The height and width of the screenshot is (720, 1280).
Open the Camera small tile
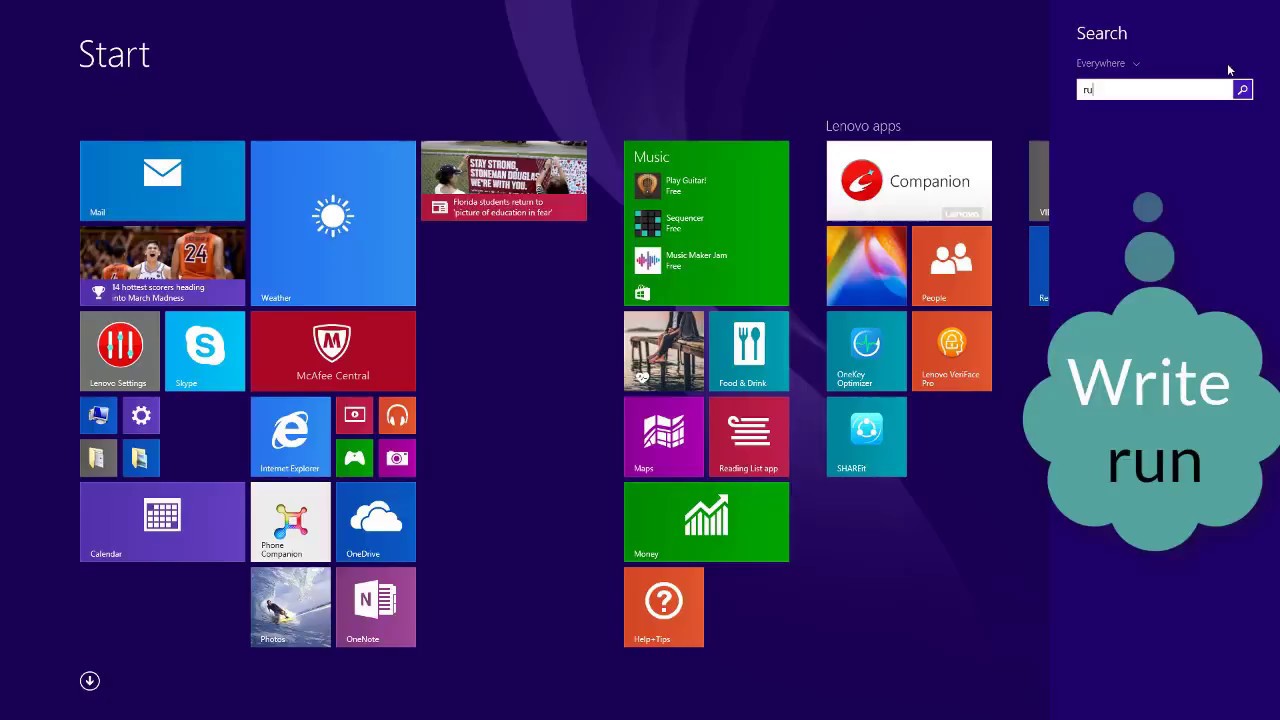tap(397, 458)
